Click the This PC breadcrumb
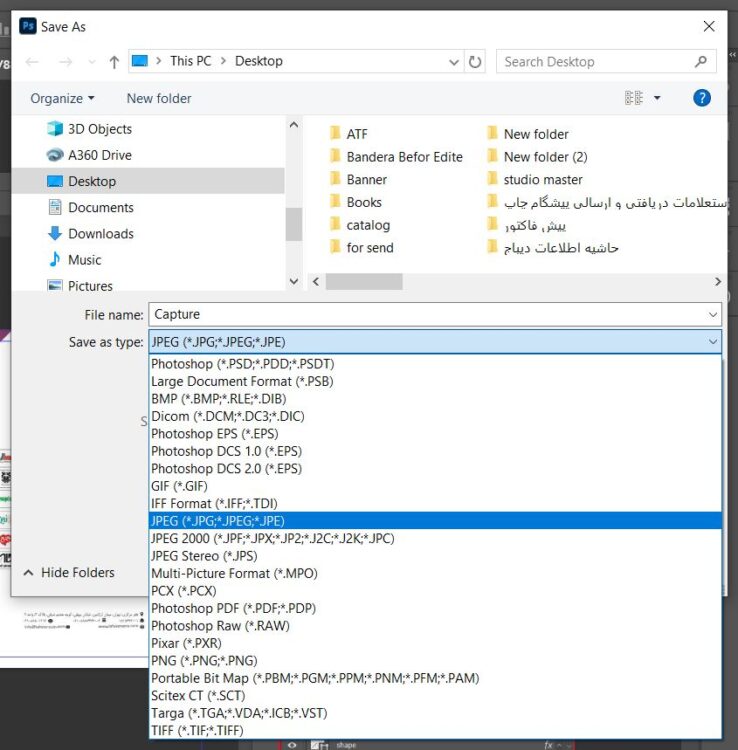Image resolution: width=738 pixels, height=750 pixels. coord(190,61)
